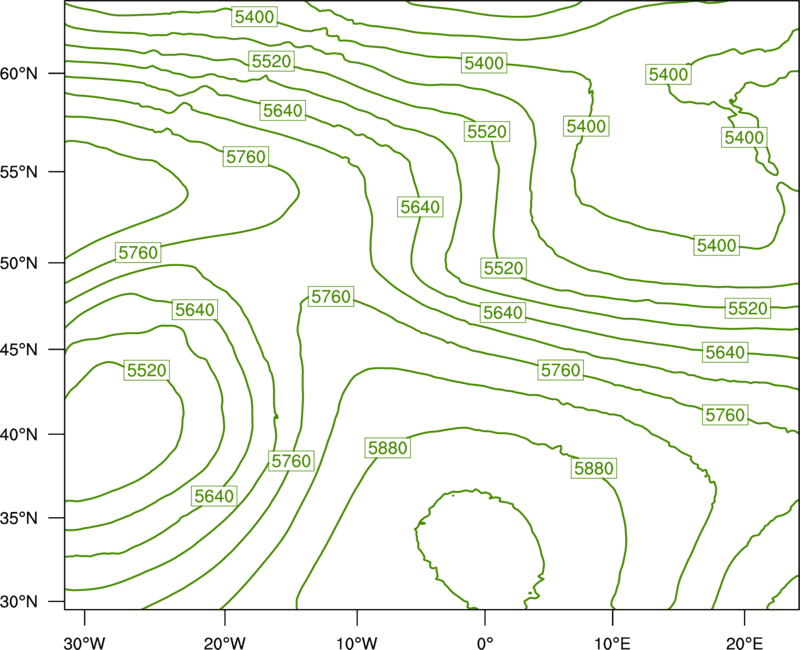Click the 5520 label at the far right edge
The image size is (800, 650).
pos(747,308)
